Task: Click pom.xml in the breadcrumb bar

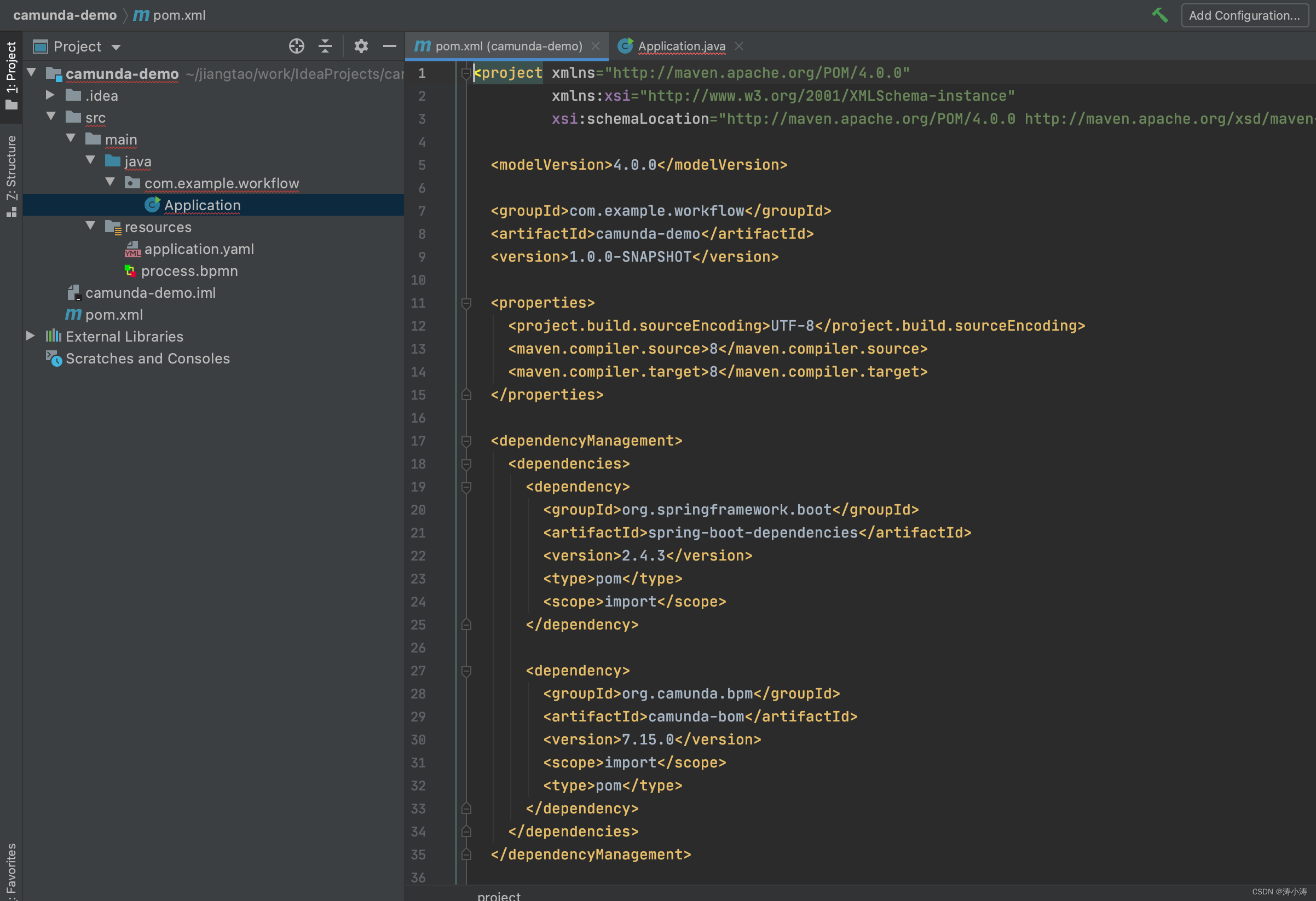Action: pos(179,15)
